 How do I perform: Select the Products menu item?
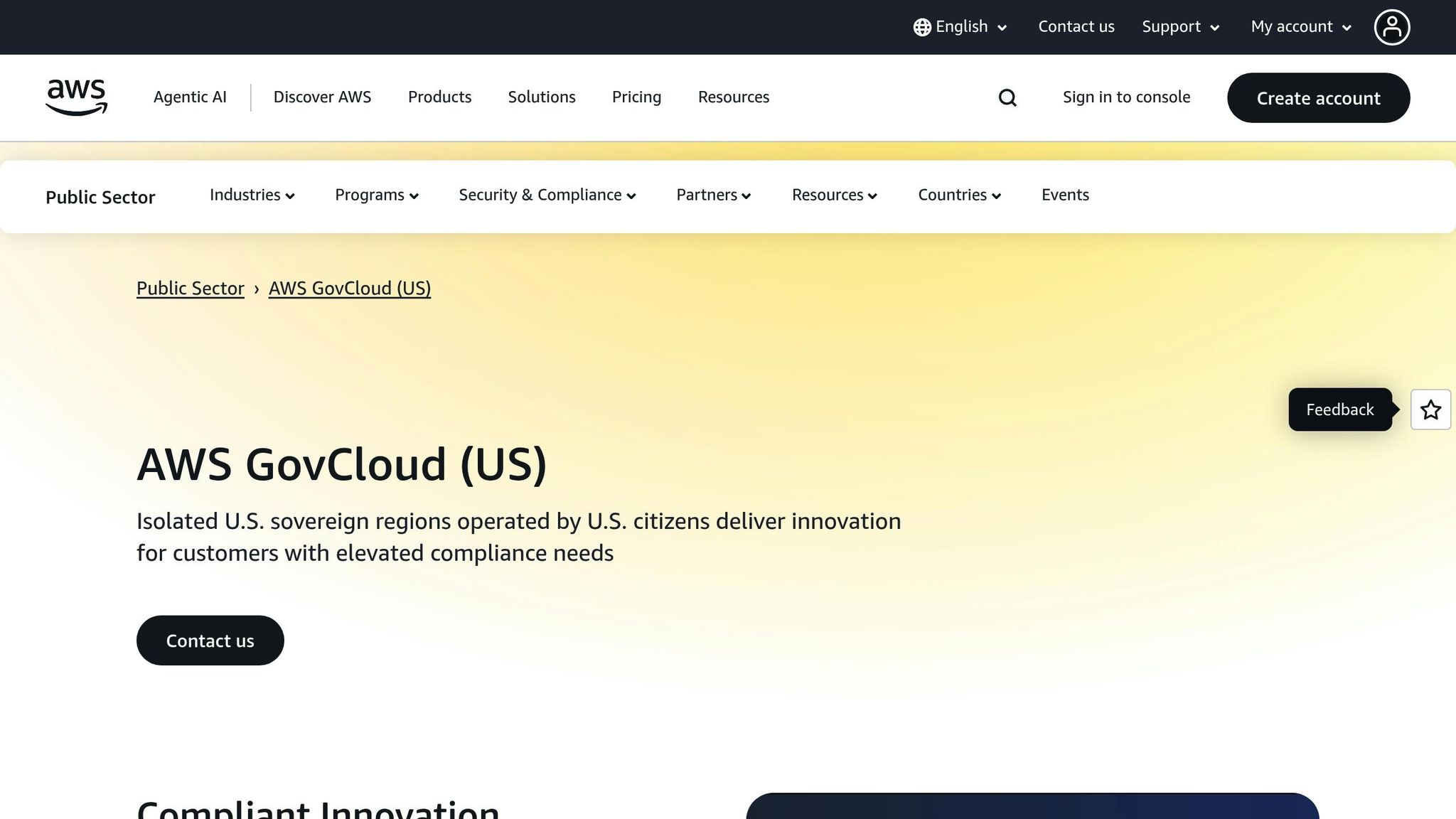(439, 97)
